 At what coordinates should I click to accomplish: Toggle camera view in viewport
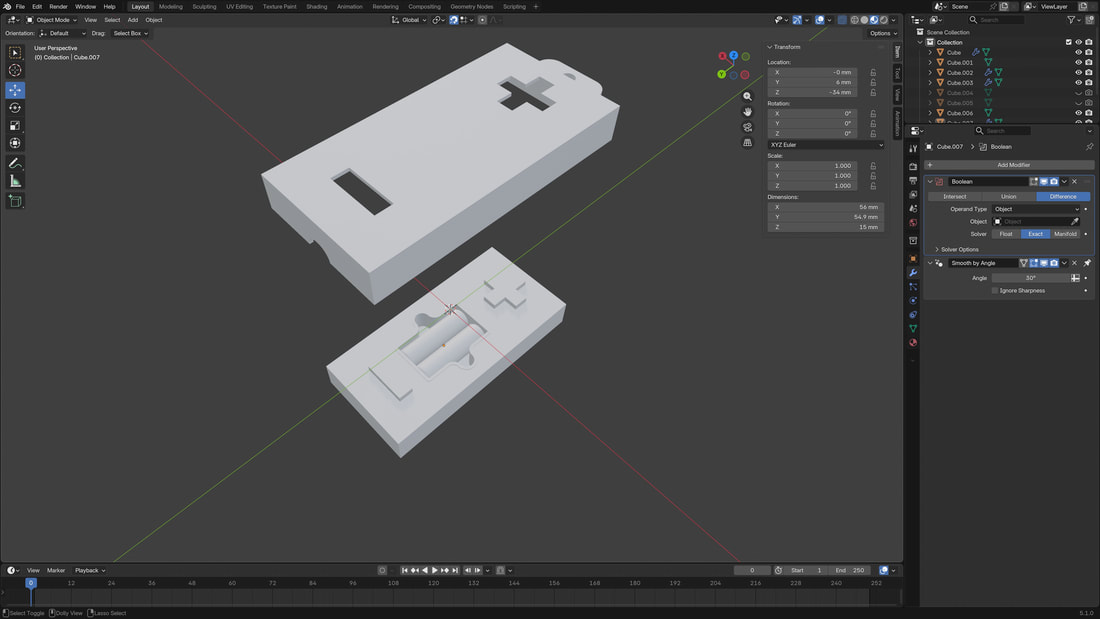click(x=747, y=127)
